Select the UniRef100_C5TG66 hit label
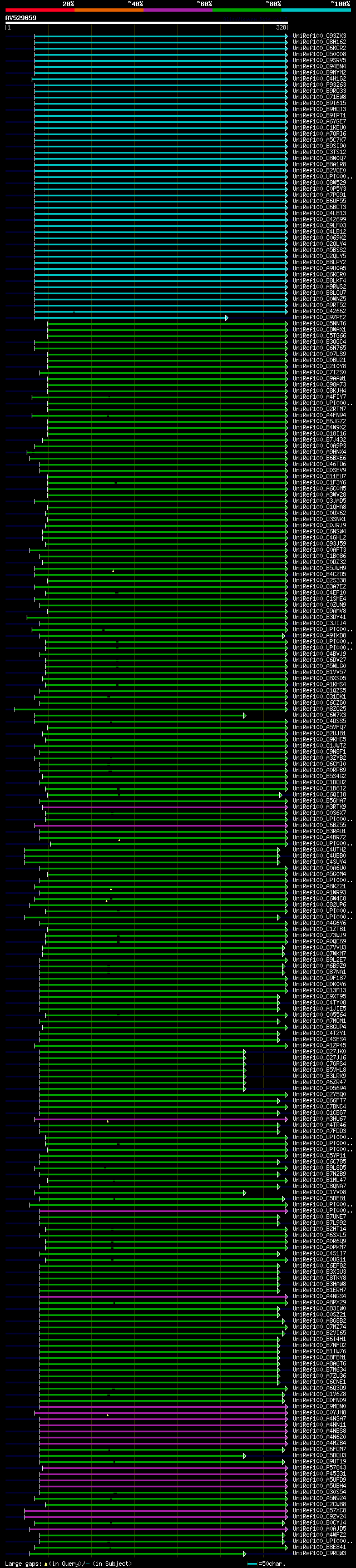The height and width of the screenshot is (1568, 356). [319, 335]
